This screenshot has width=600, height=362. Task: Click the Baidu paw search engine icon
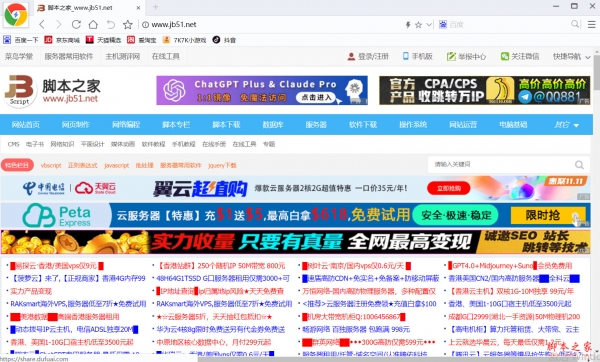coord(443,24)
